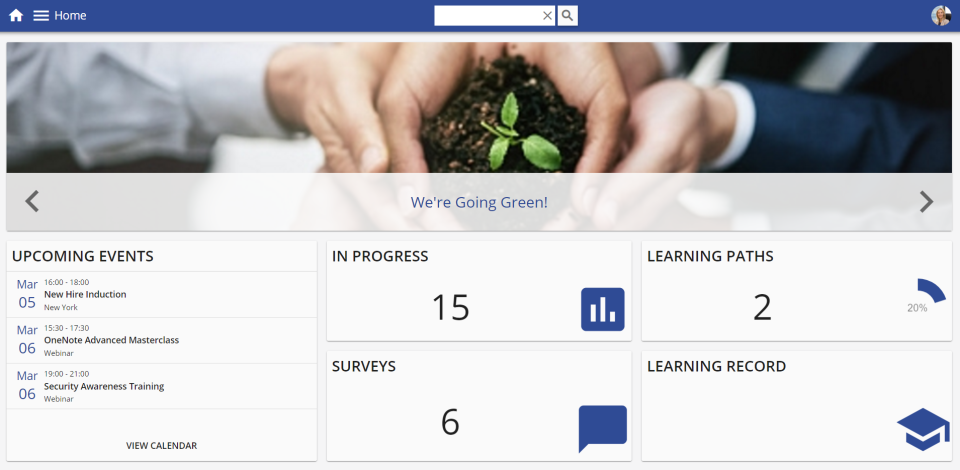Click the 19:00 - 21:00 time text
This screenshot has width=960, height=470.
[x=66, y=374]
